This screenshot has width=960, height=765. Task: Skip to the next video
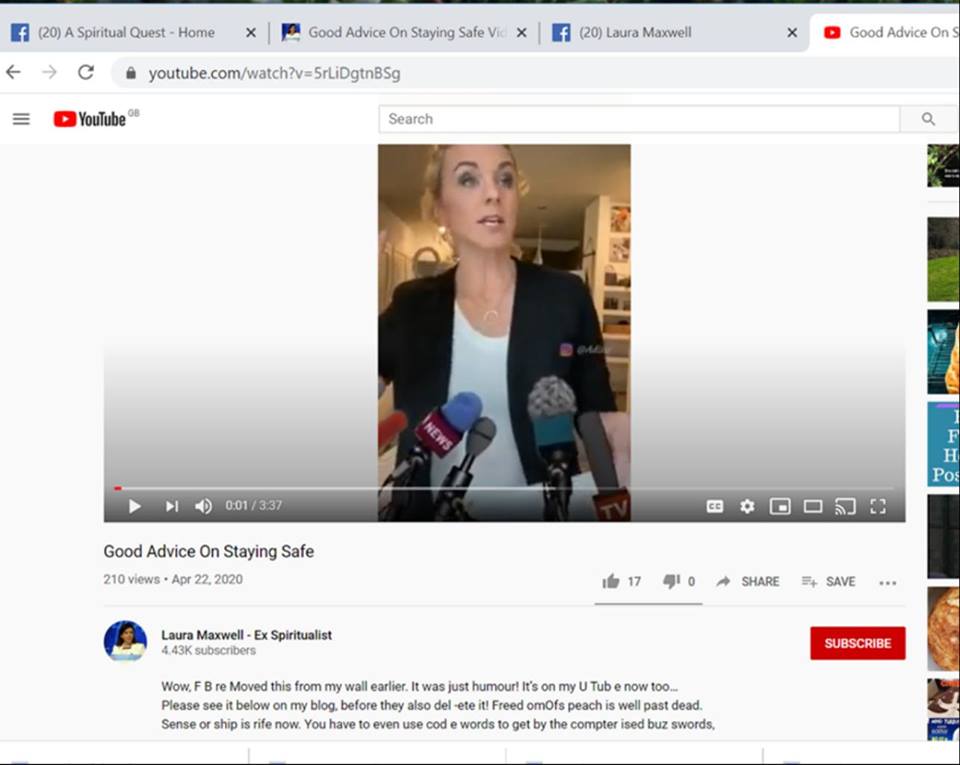171,506
